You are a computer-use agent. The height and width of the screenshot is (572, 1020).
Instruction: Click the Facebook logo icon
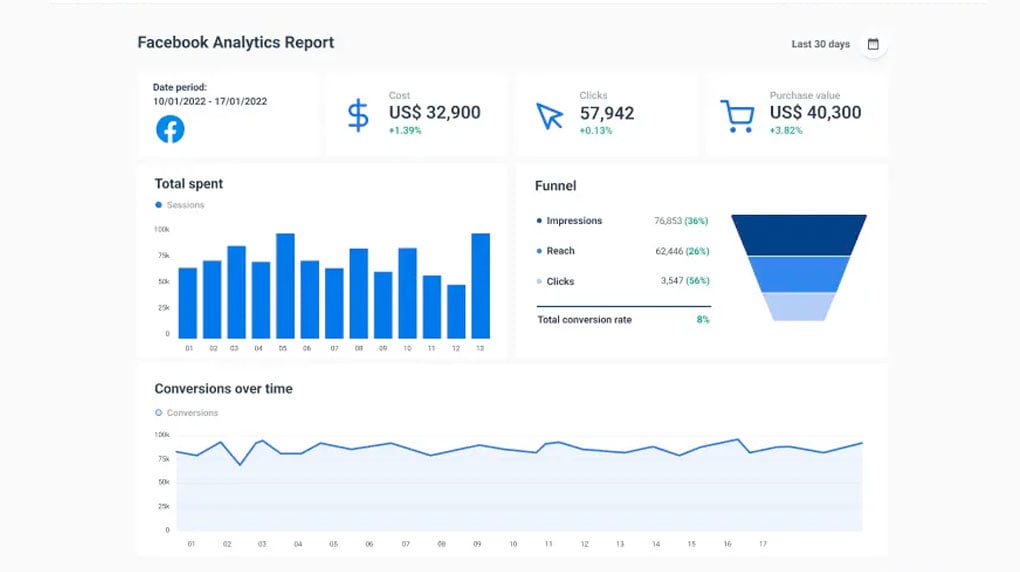170,129
